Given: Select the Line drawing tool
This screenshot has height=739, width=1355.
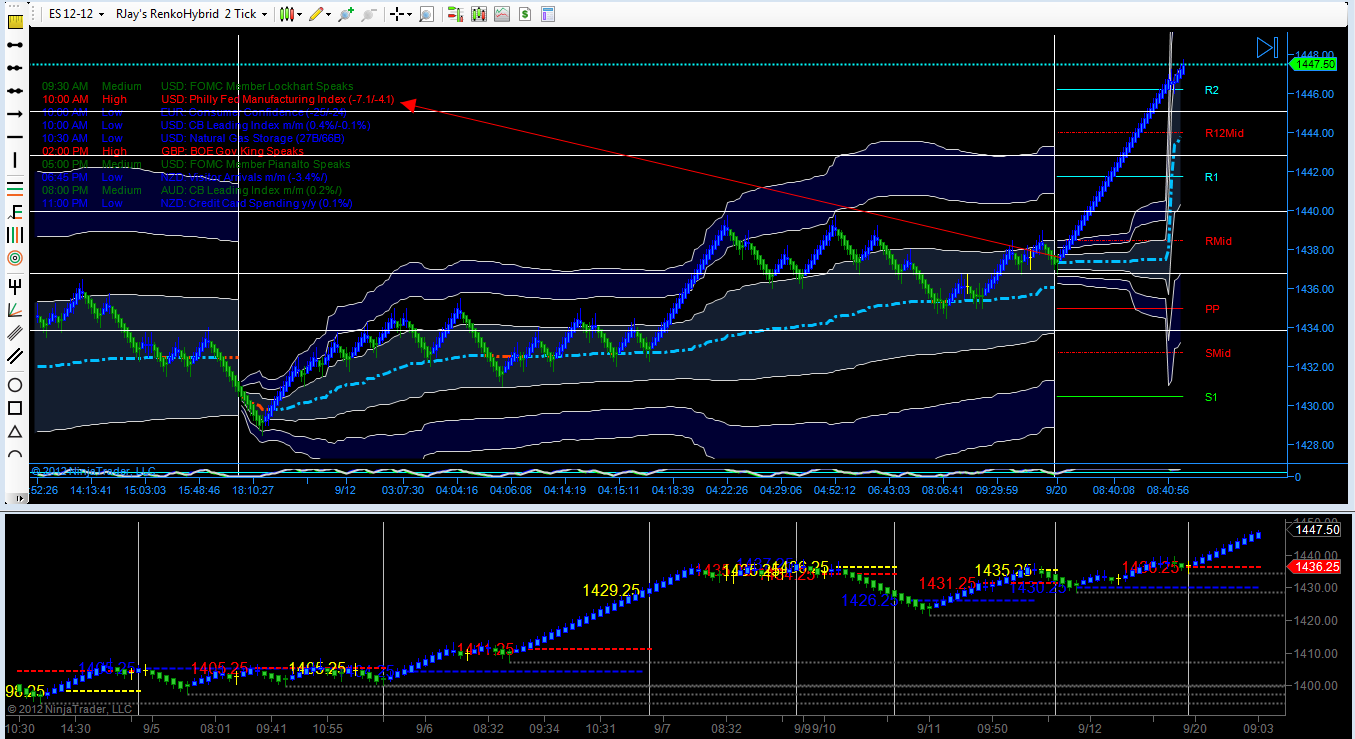Looking at the screenshot, I should (15, 44).
